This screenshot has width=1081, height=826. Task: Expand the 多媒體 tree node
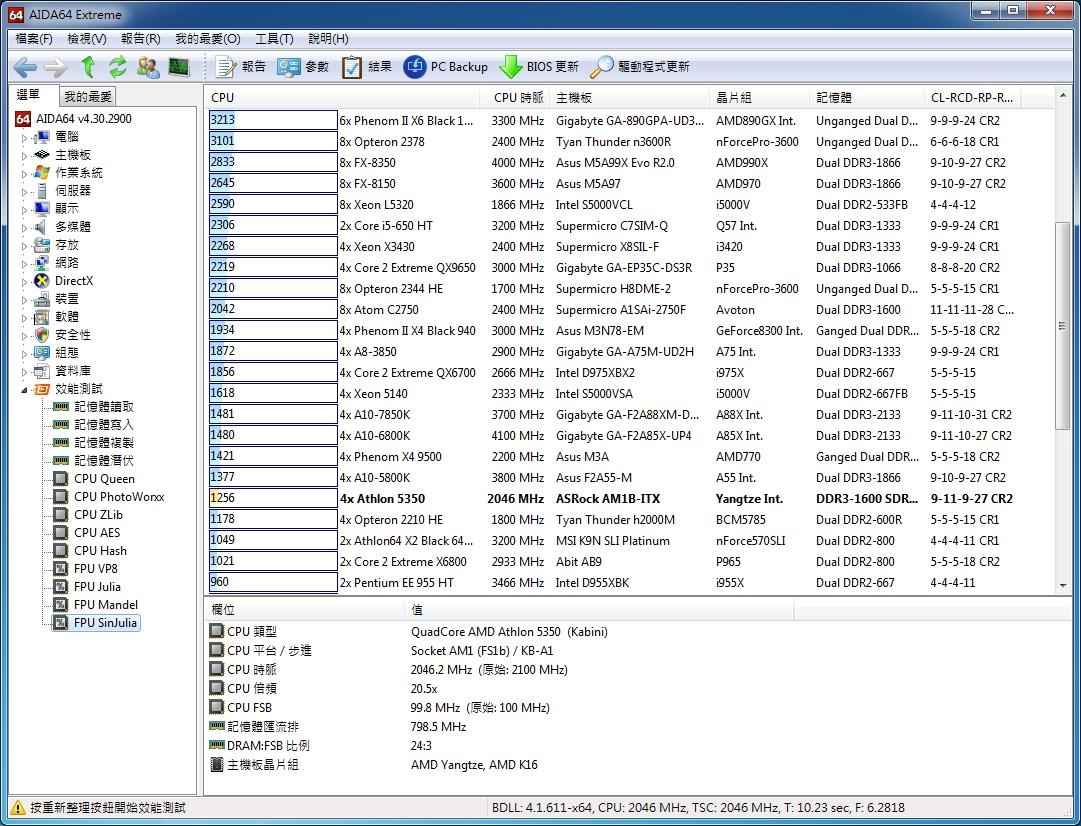25,227
